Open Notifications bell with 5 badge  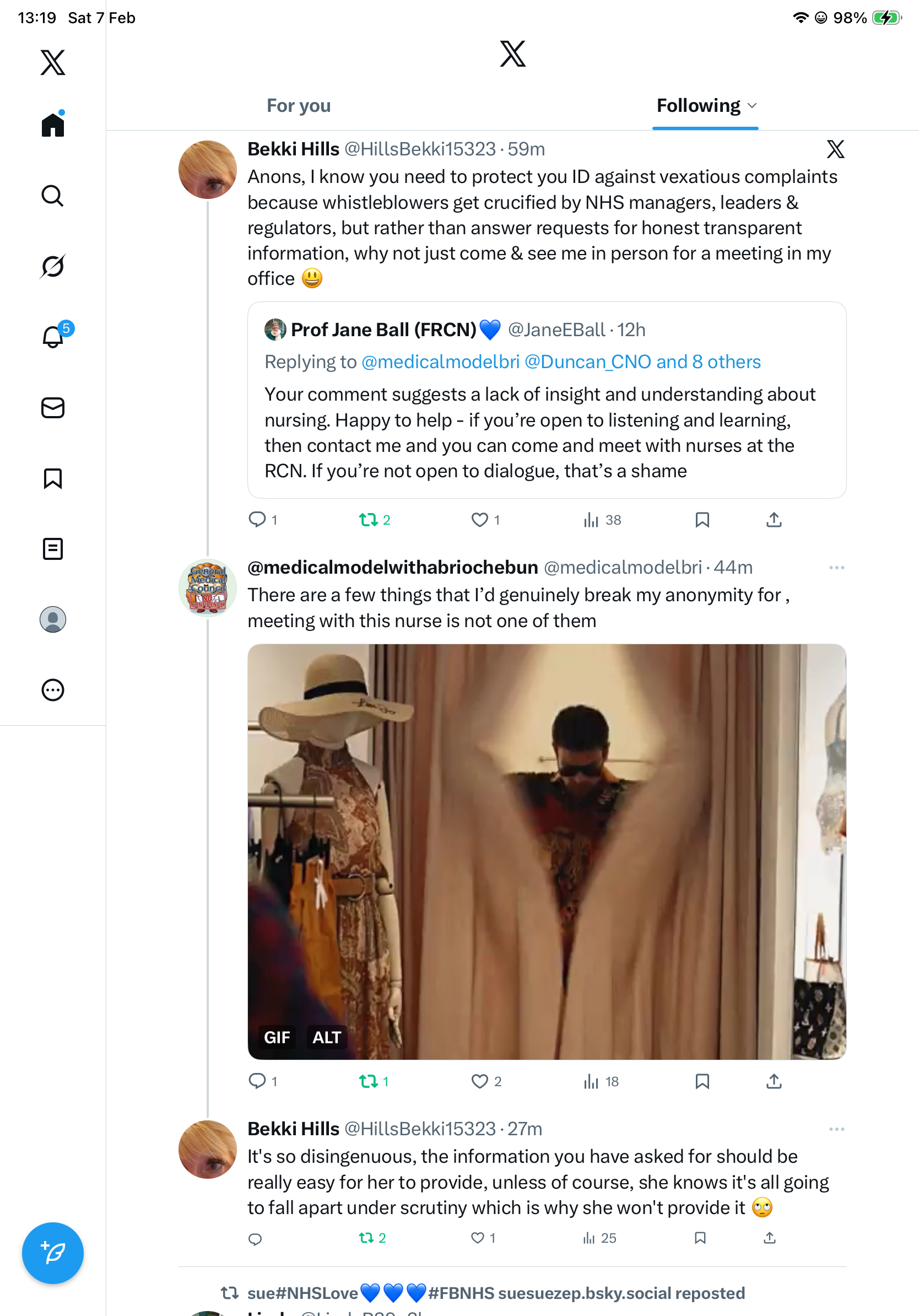tap(53, 337)
